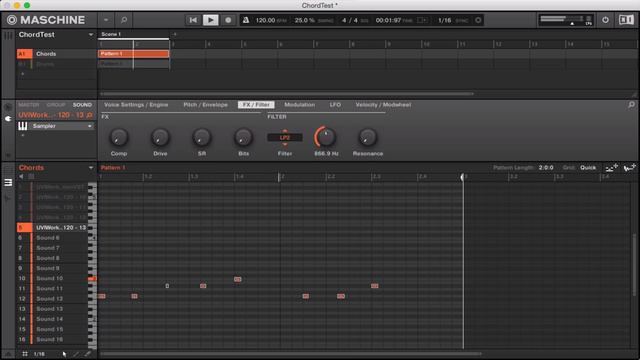Adjust the Drive knob
This screenshot has height=360, width=640.
pyautogui.click(x=160, y=138)
